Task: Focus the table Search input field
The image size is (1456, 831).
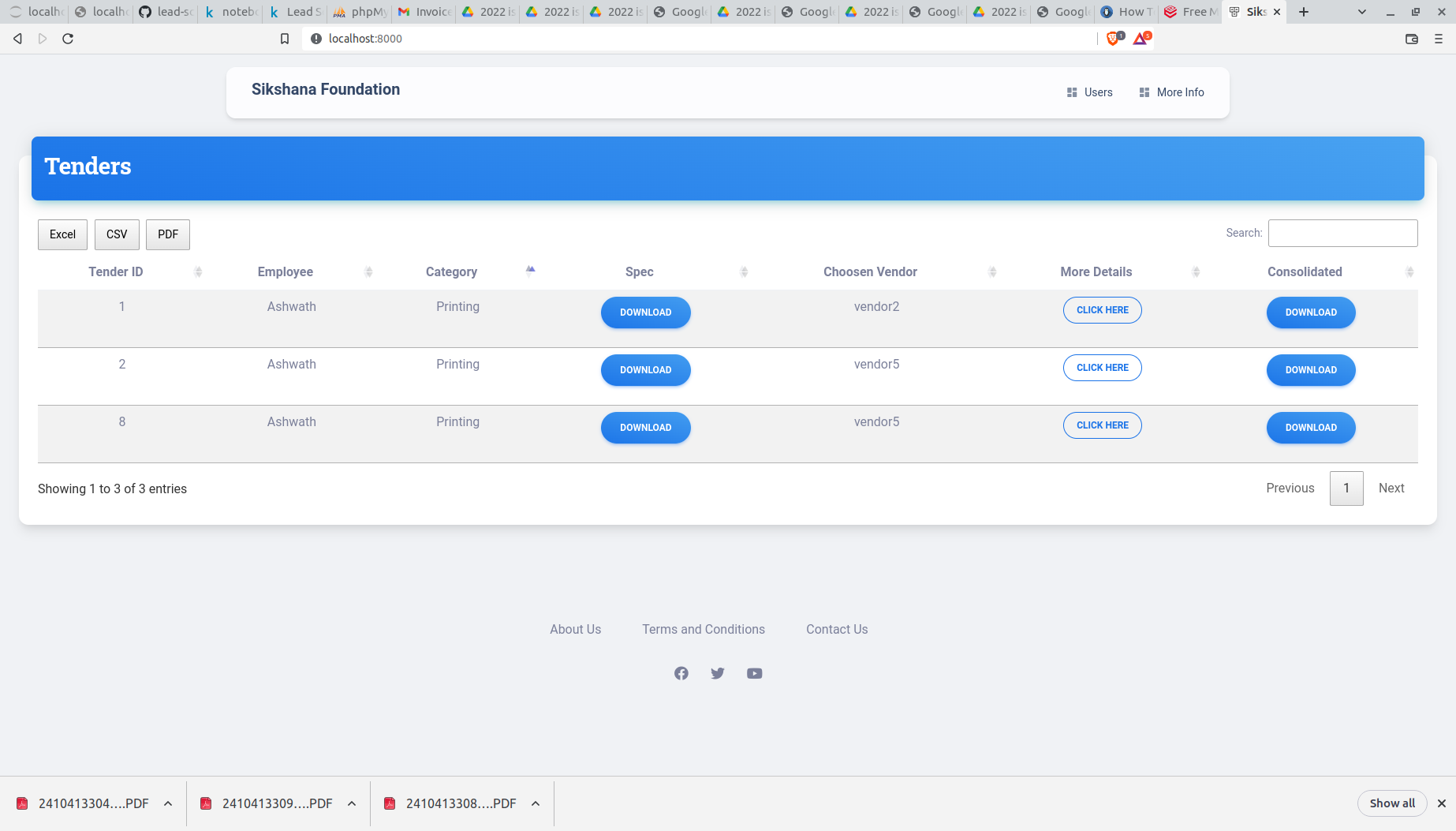Action: pos(1342,234)
